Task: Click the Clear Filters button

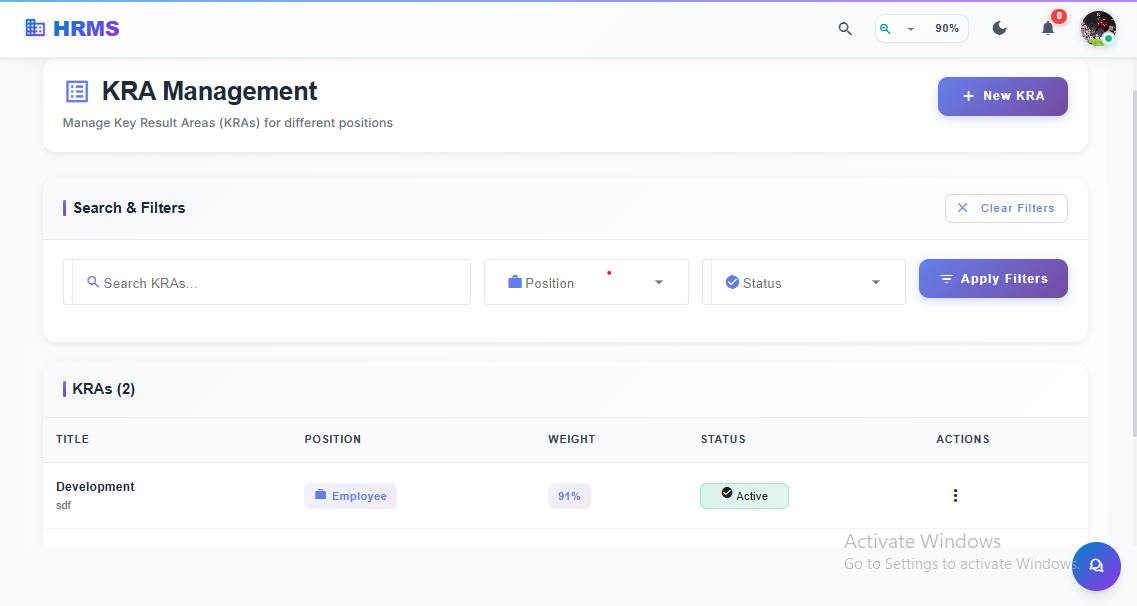Action: [x=1006, y=208]
